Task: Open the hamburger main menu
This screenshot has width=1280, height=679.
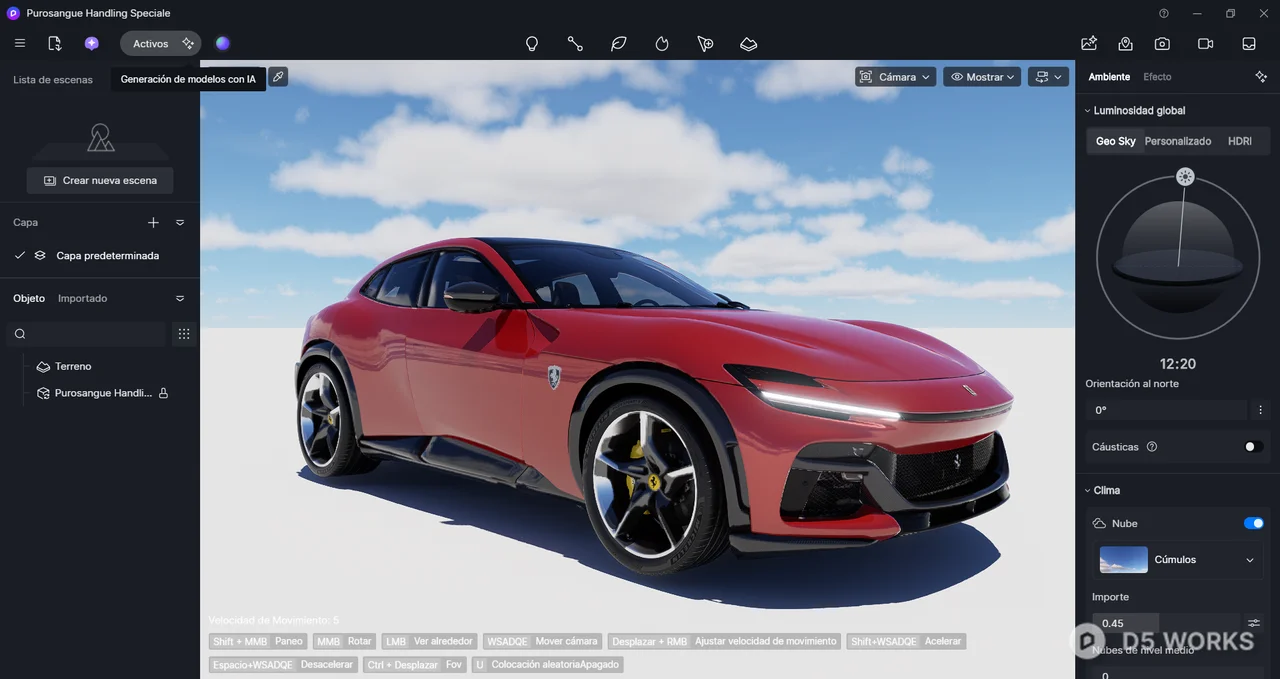Action: pos(20,43)
